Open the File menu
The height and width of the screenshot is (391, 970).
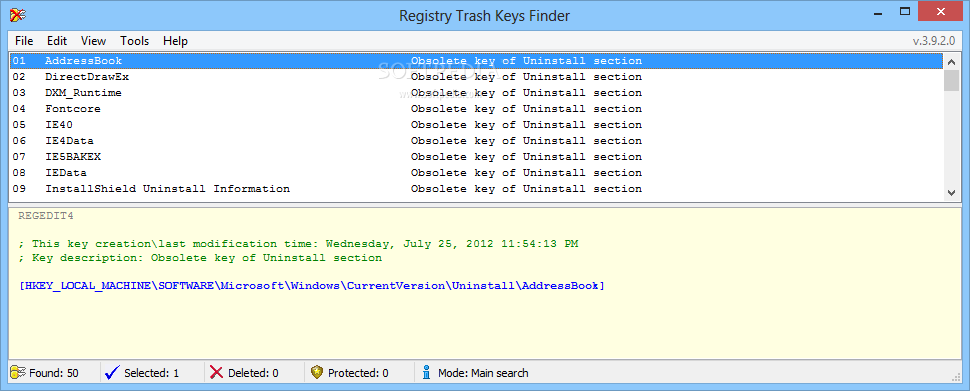pos(24,41)
